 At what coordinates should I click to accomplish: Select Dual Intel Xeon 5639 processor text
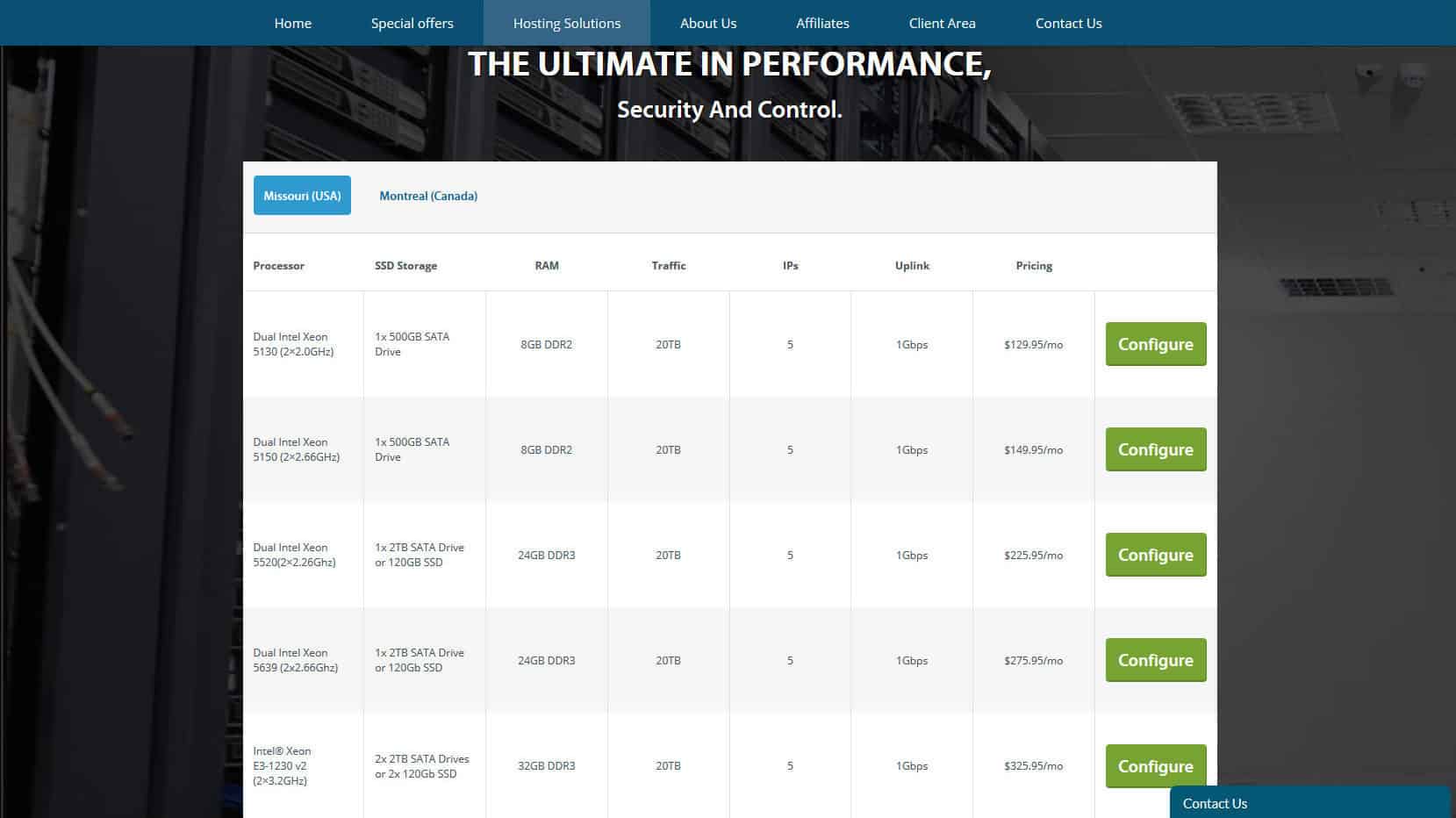pos(295,660)
